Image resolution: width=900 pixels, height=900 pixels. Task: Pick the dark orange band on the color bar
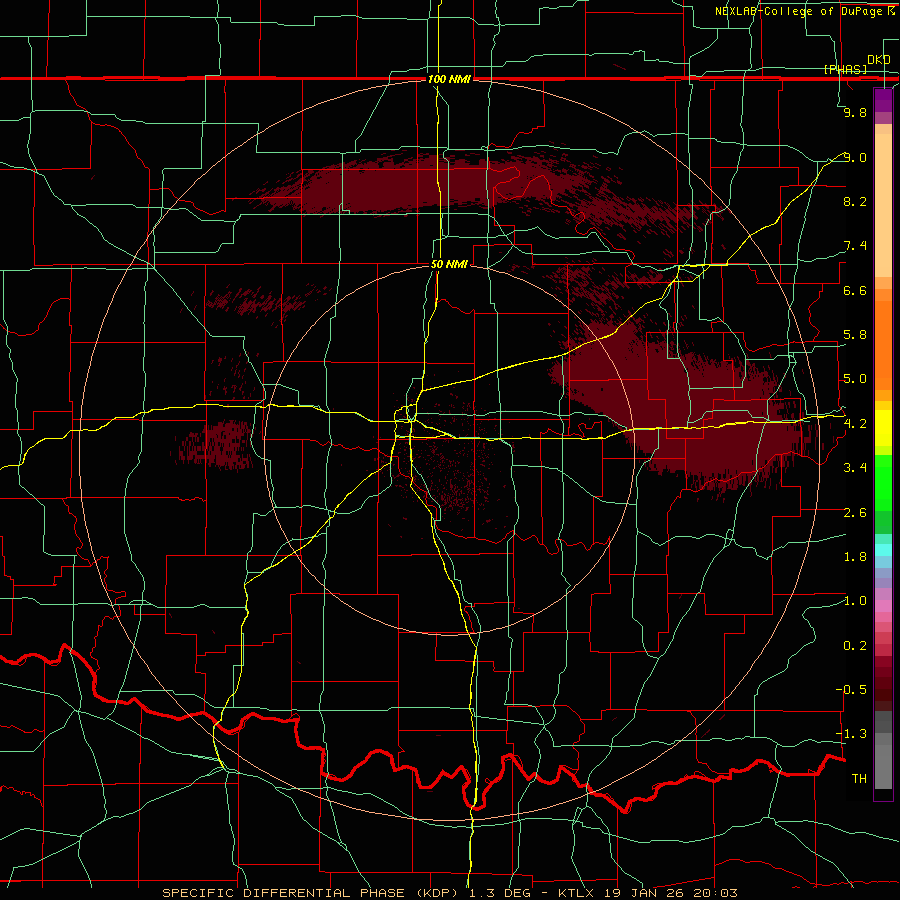(x=883, y=346)
